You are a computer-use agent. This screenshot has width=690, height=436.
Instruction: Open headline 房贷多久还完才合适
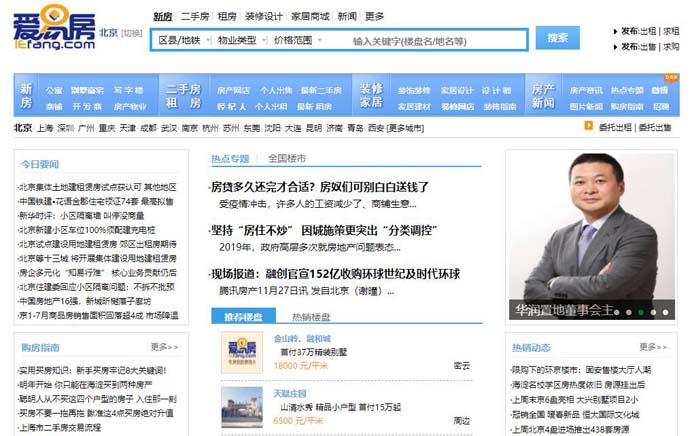click(319, 187)
